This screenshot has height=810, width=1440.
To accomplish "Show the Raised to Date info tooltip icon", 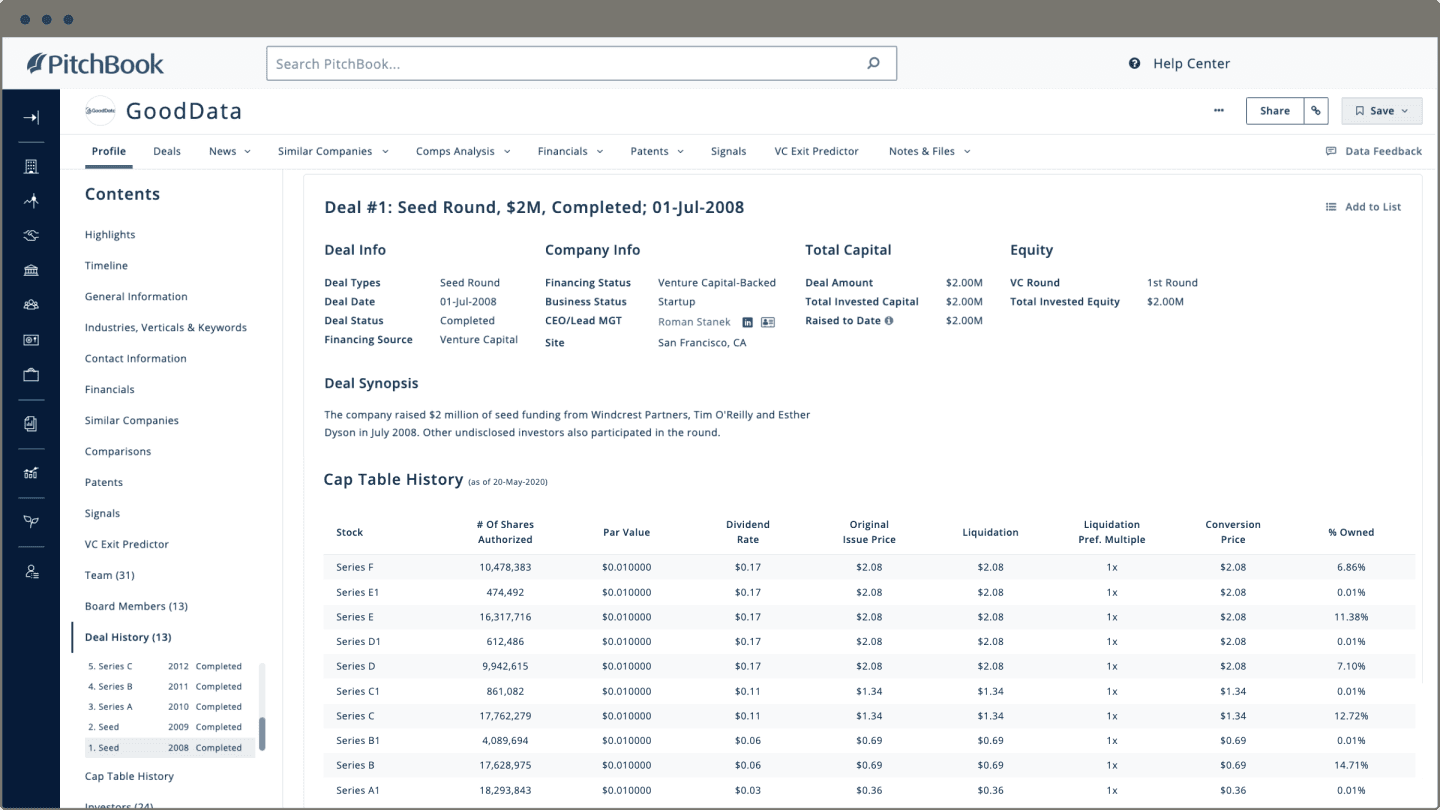I will click(889, 321).
